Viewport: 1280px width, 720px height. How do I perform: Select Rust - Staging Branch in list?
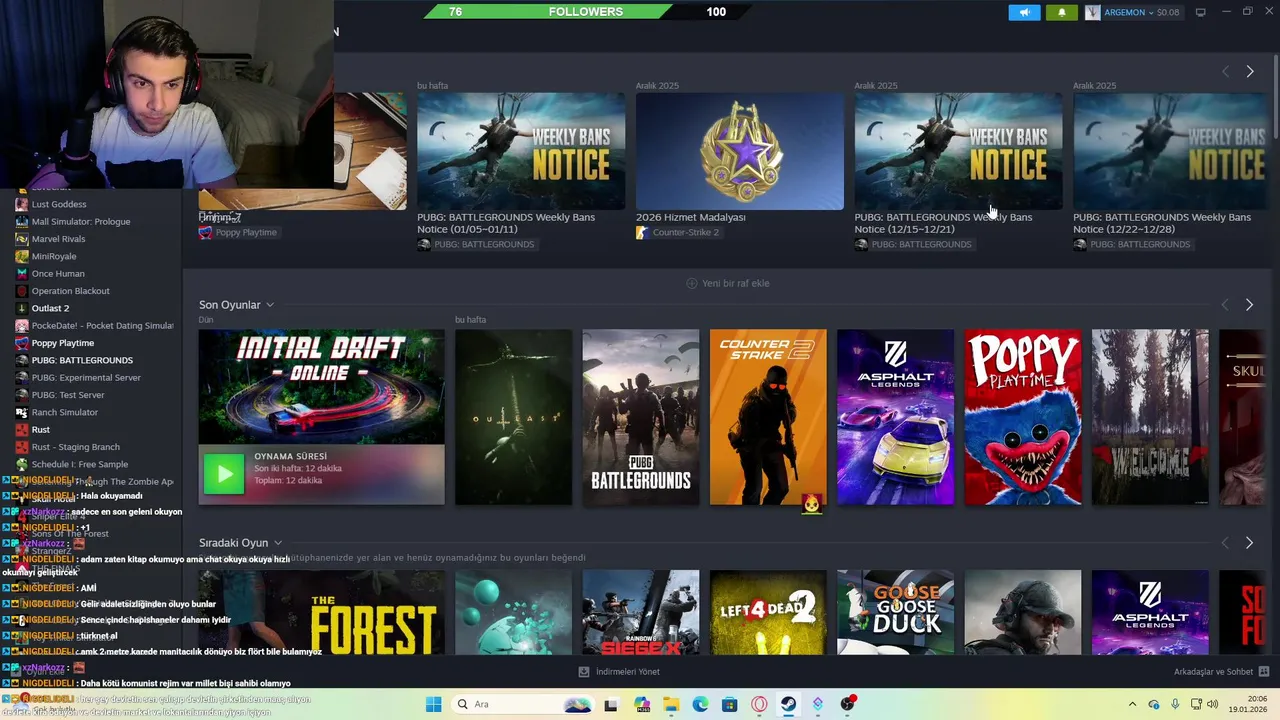coord(75,447)
